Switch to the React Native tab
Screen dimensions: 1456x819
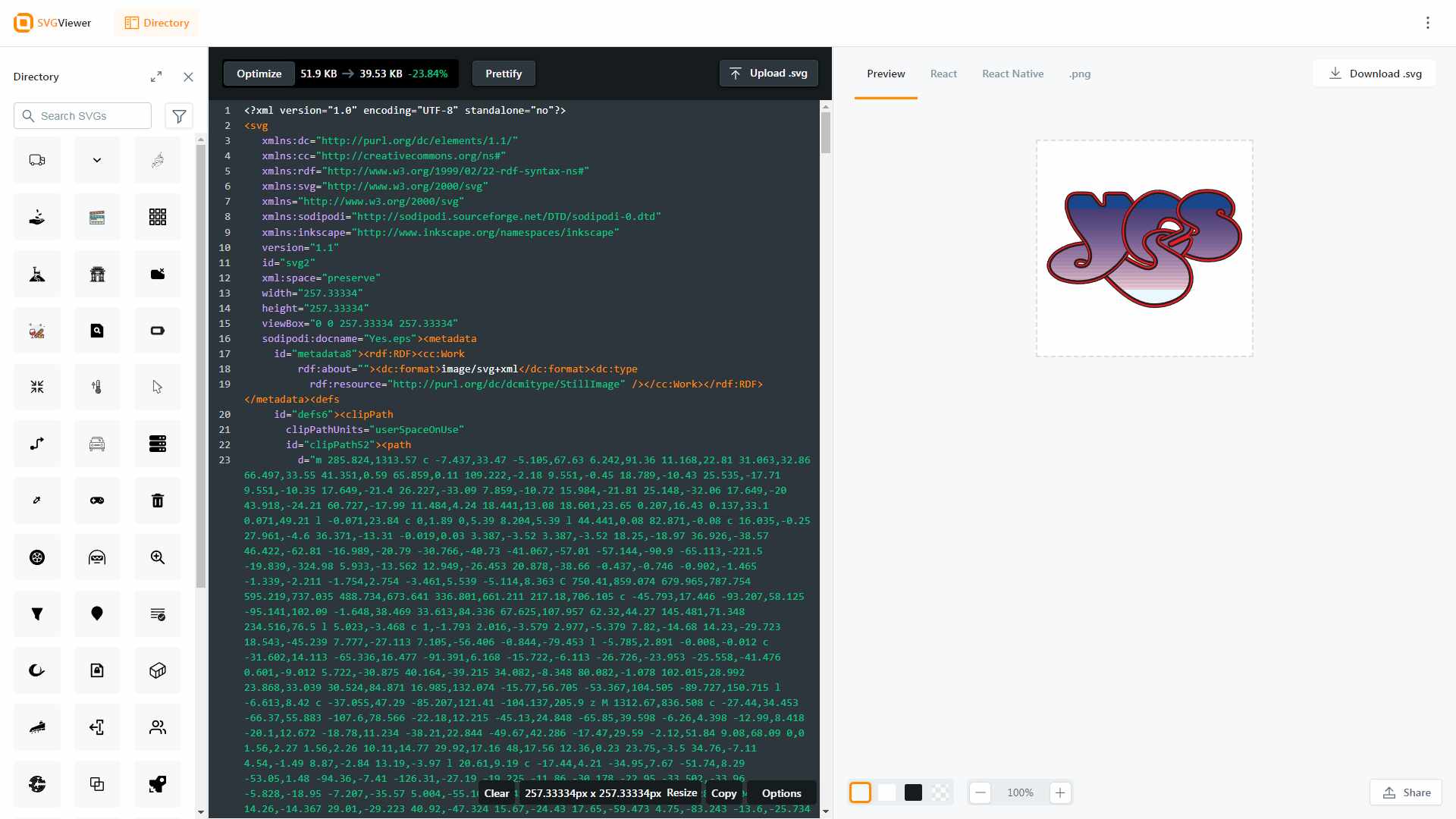click(x=1012, y=74)
